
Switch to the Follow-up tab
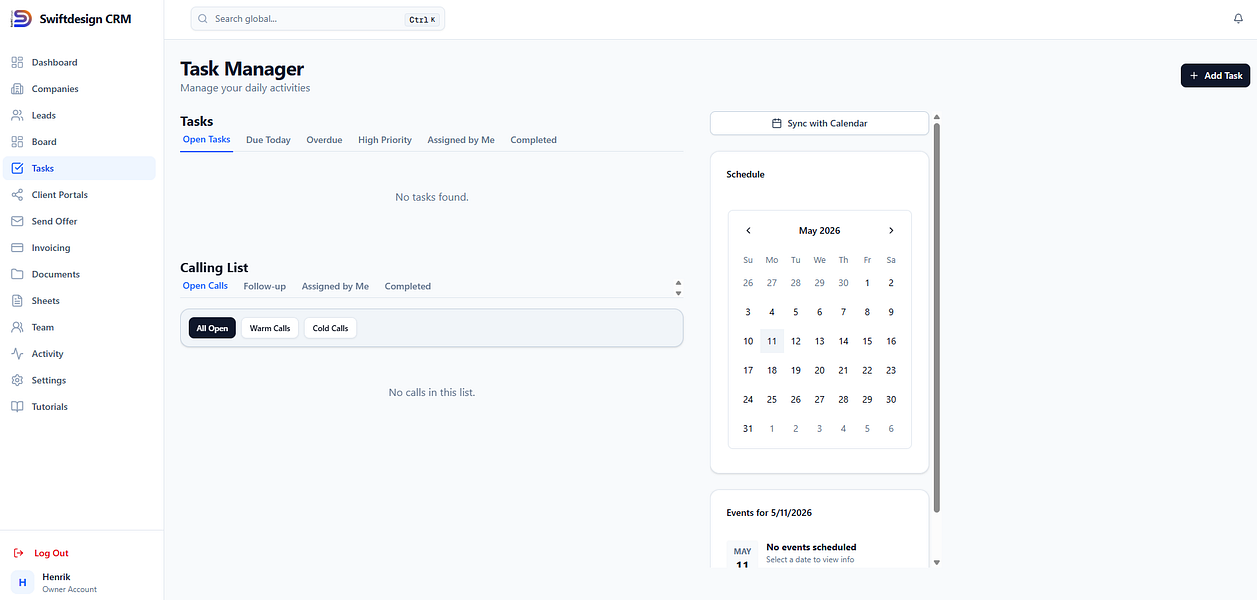coord(265,286)
